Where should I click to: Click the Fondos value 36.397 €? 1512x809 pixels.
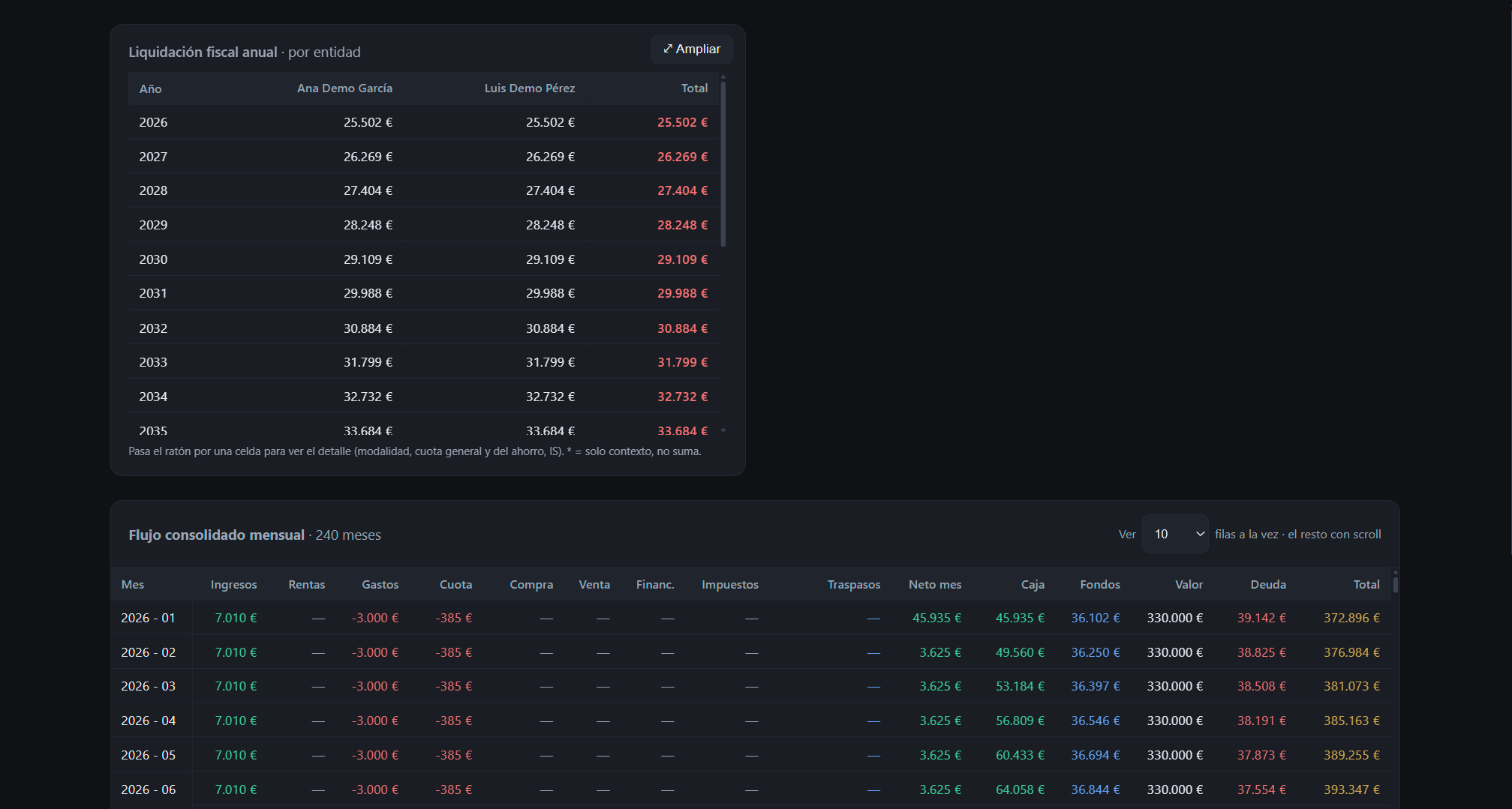1096,686
